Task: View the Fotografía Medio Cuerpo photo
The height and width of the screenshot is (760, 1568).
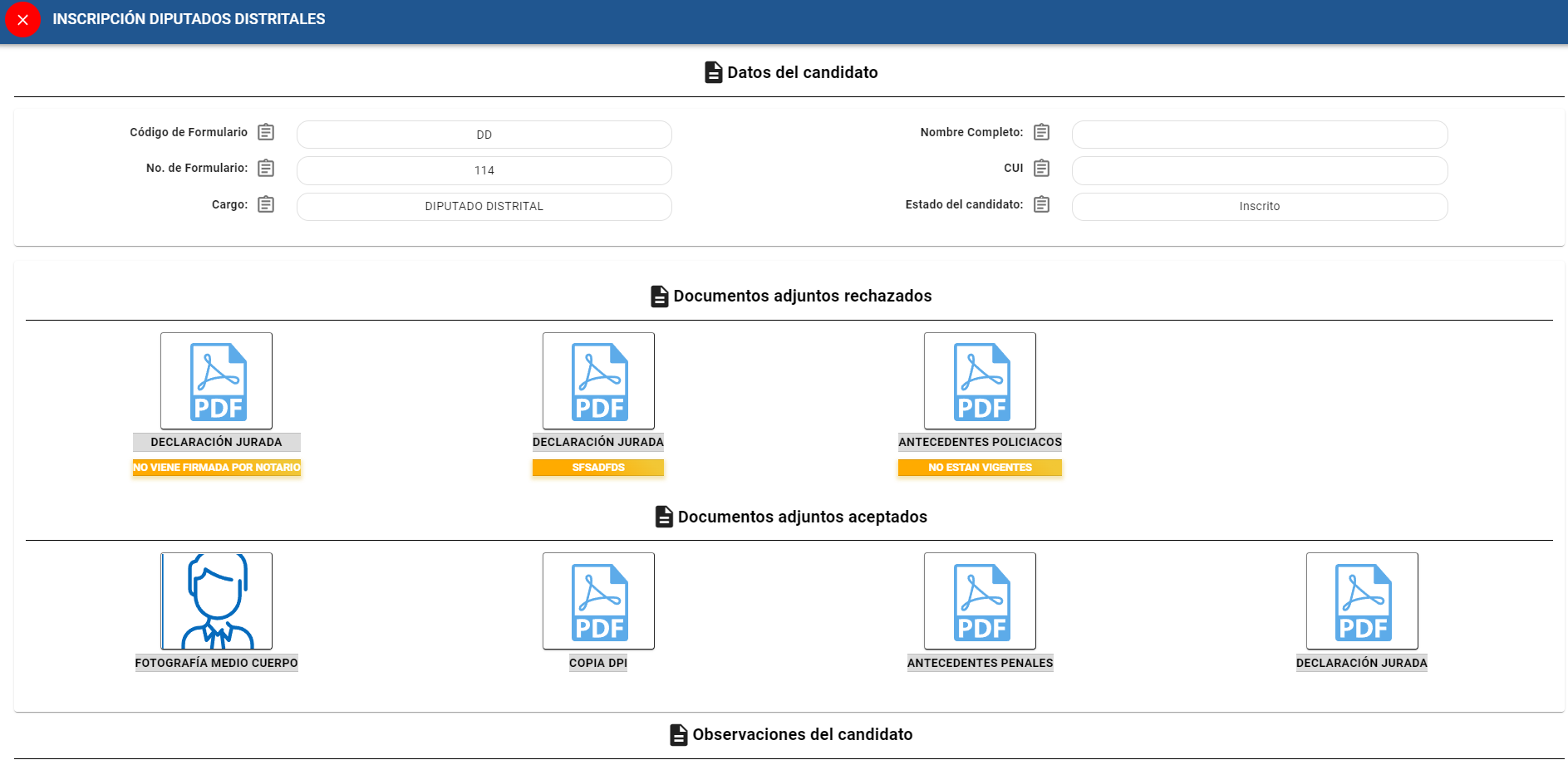Action: [216, 601]
